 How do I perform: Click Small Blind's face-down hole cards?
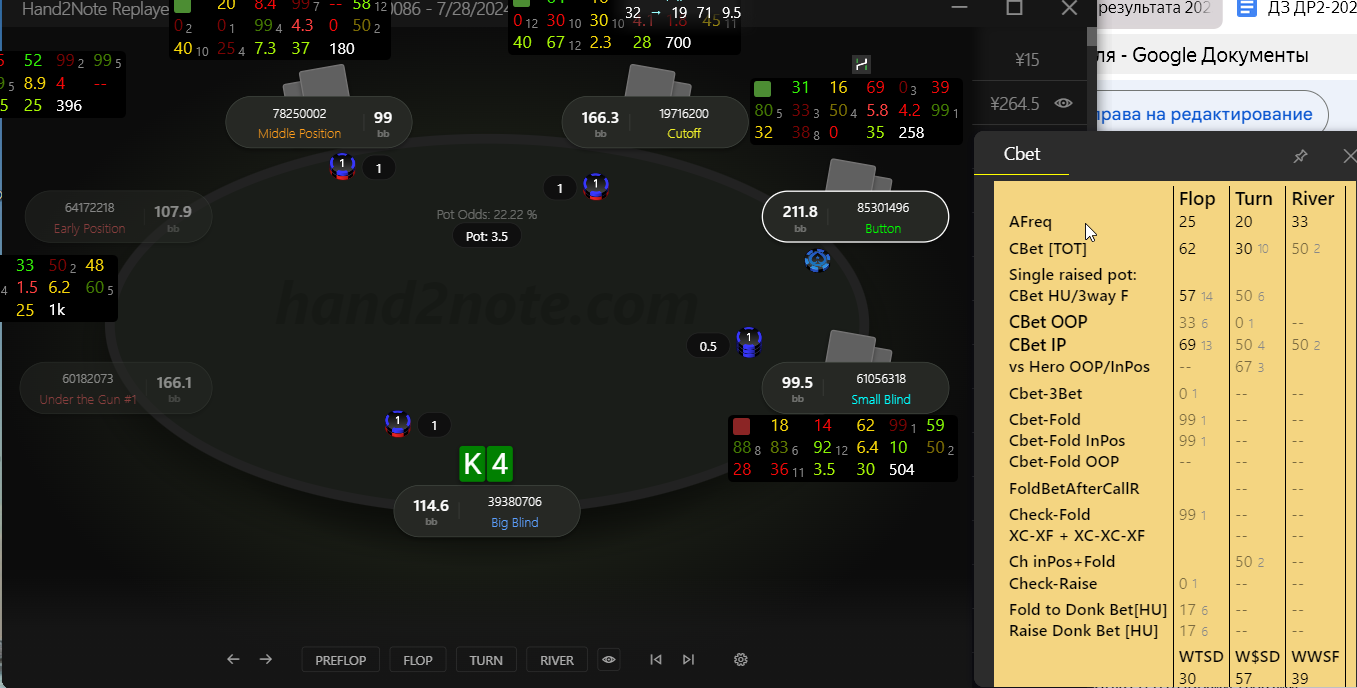point(857,346)
